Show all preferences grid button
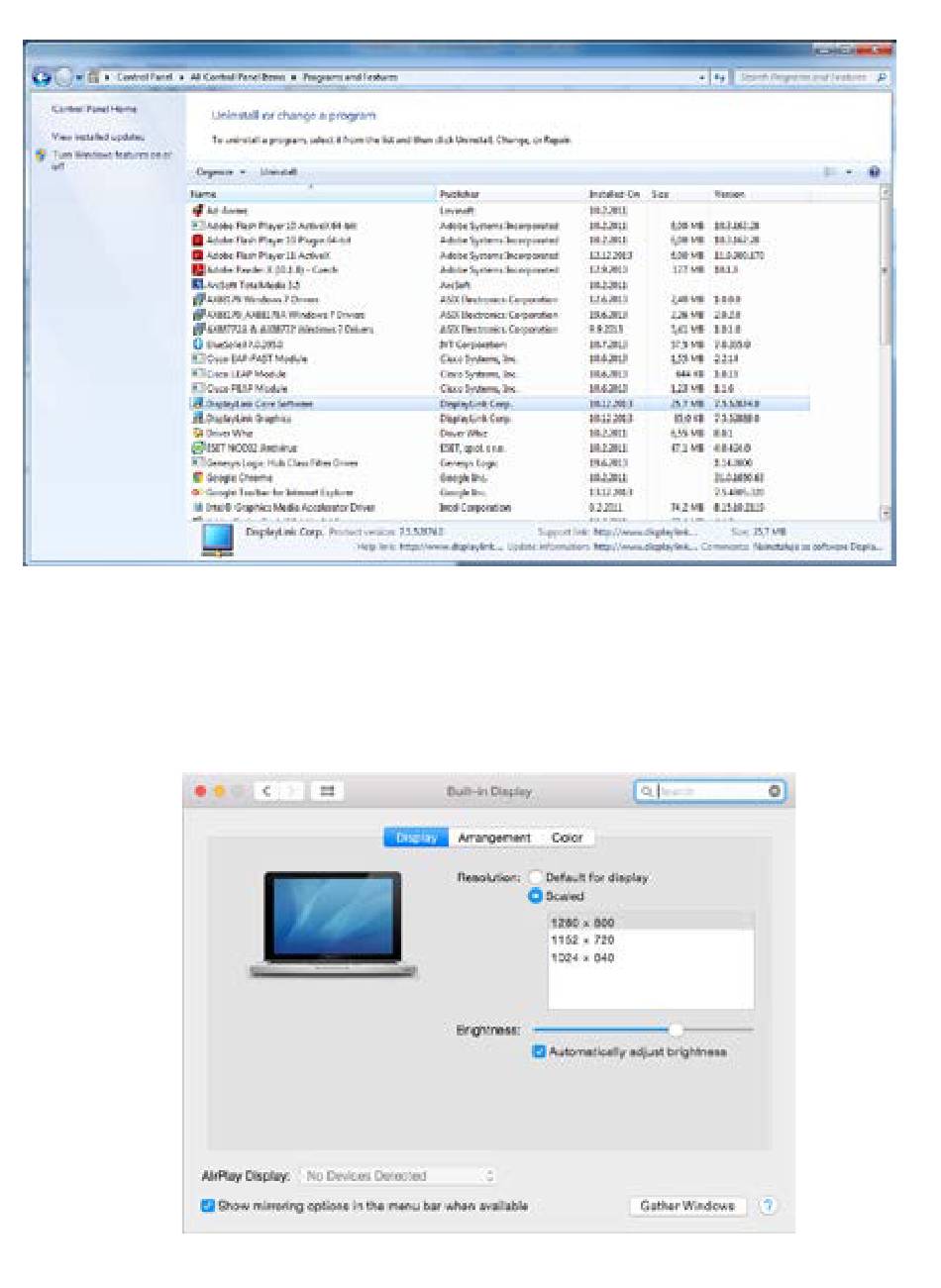 click(328, 791)
